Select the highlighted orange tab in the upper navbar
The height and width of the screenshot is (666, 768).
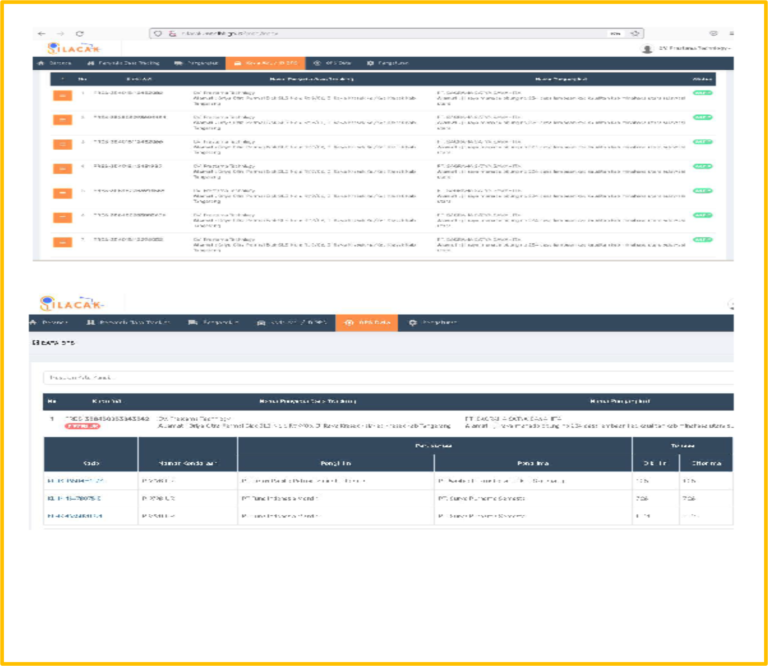(262, 63)
